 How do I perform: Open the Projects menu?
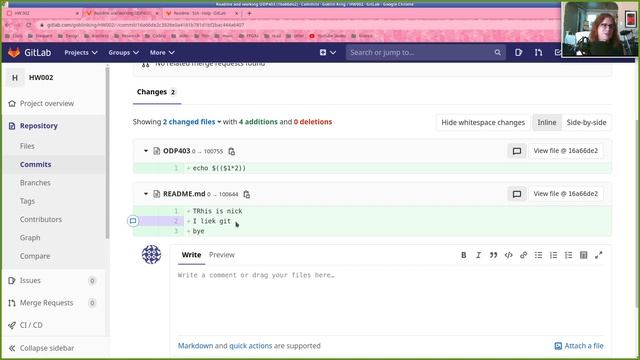pos(81,53)
